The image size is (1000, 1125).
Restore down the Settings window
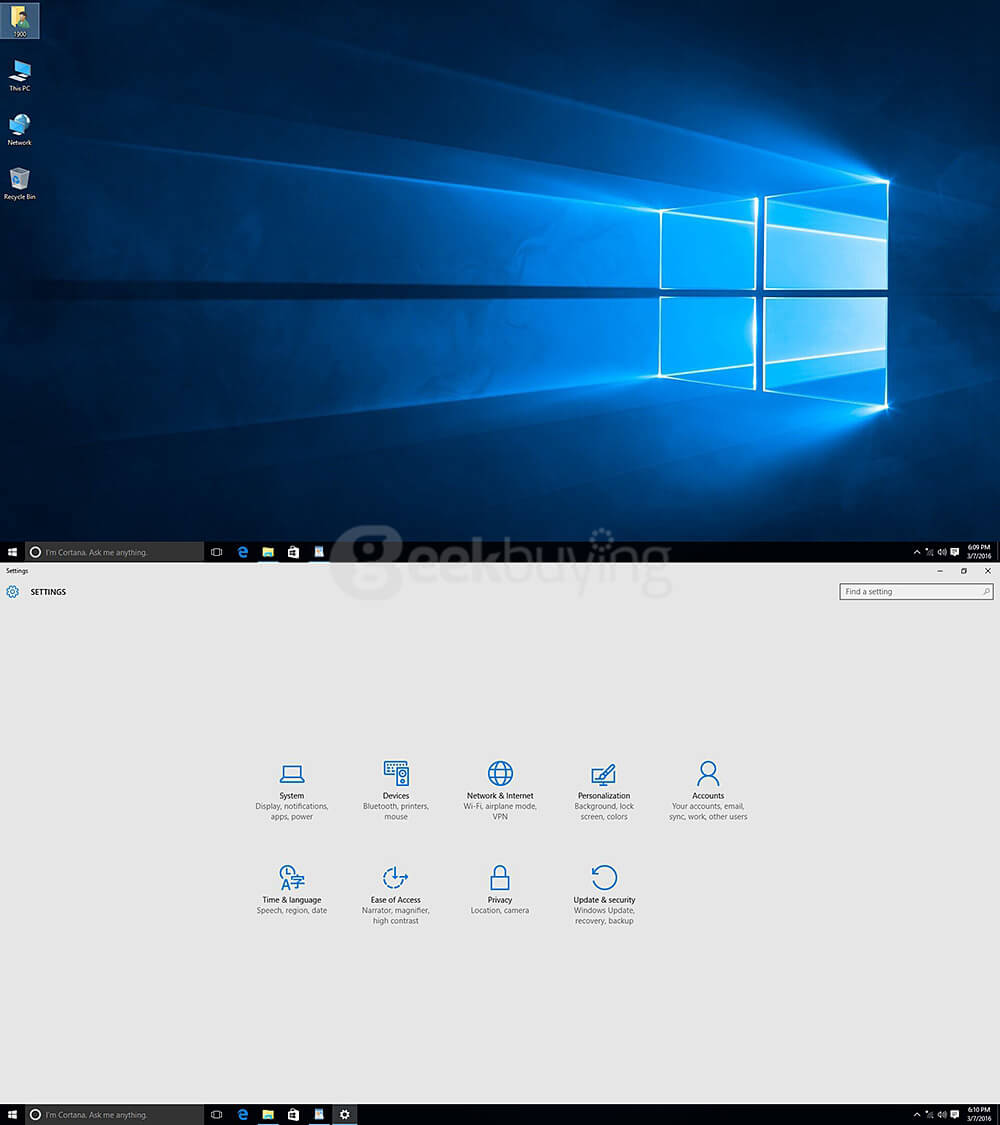(963, 571)
